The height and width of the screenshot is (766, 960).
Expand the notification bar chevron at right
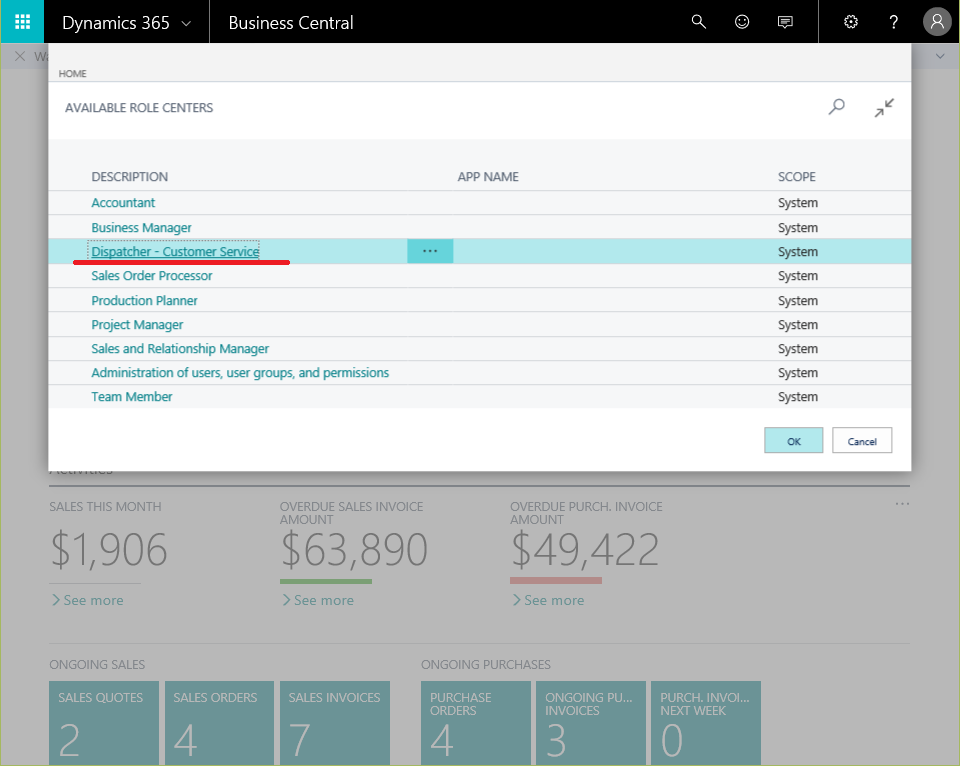pos(940,56)
